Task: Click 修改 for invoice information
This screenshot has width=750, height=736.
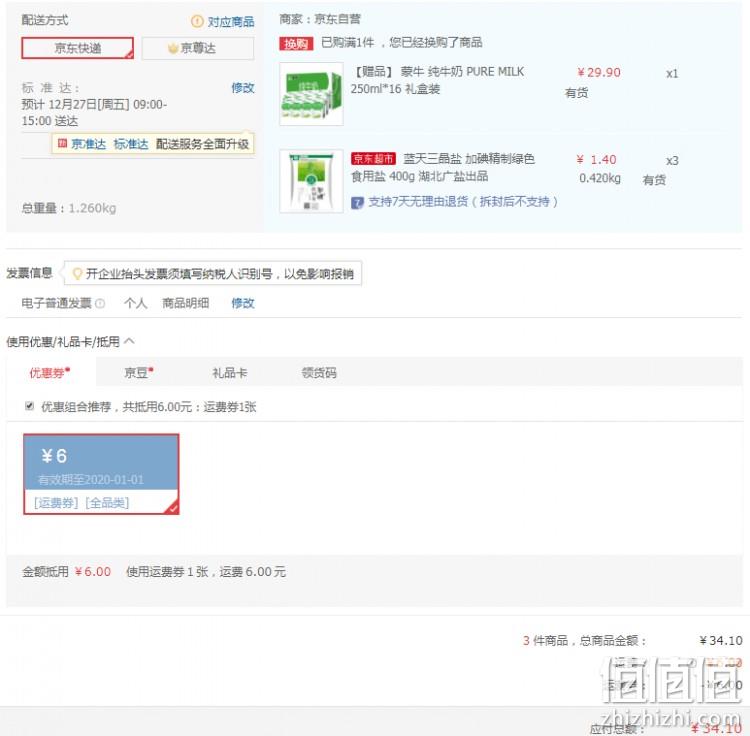Action: coord(243,303)
